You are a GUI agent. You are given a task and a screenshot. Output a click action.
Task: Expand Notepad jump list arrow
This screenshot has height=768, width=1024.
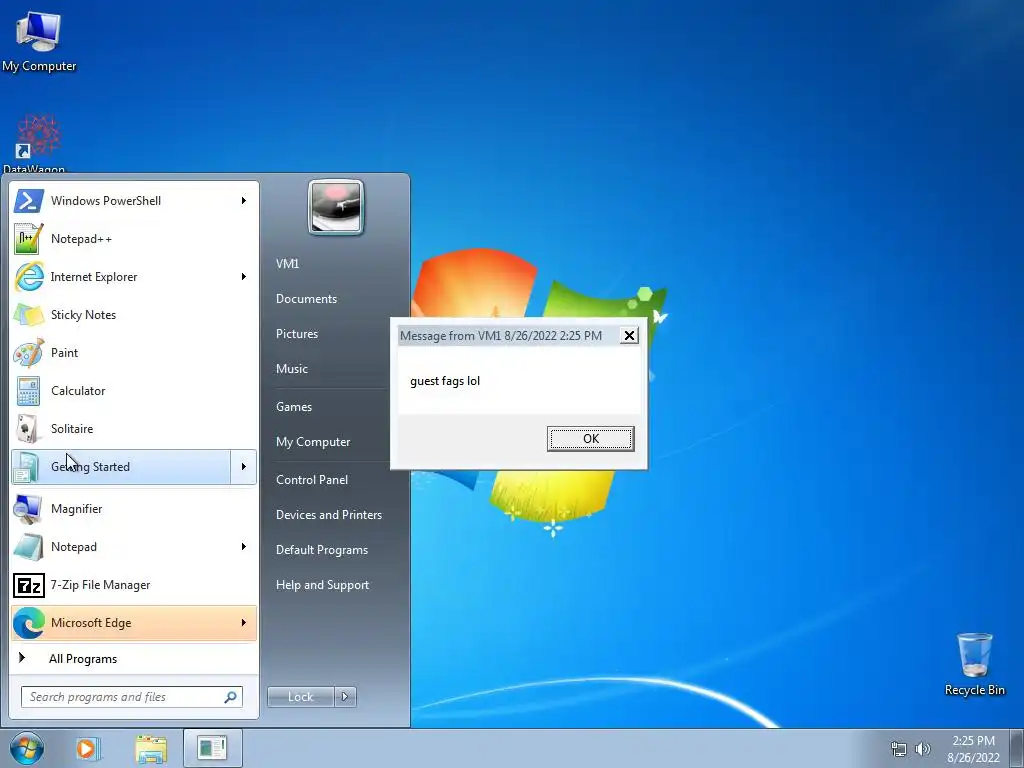pyautogui.click(x=244, y=547)
